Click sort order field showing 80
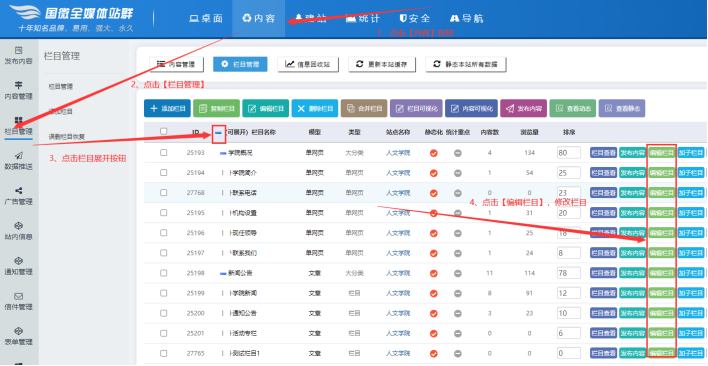This screenshot has width=708, height=366. [569, 153]
